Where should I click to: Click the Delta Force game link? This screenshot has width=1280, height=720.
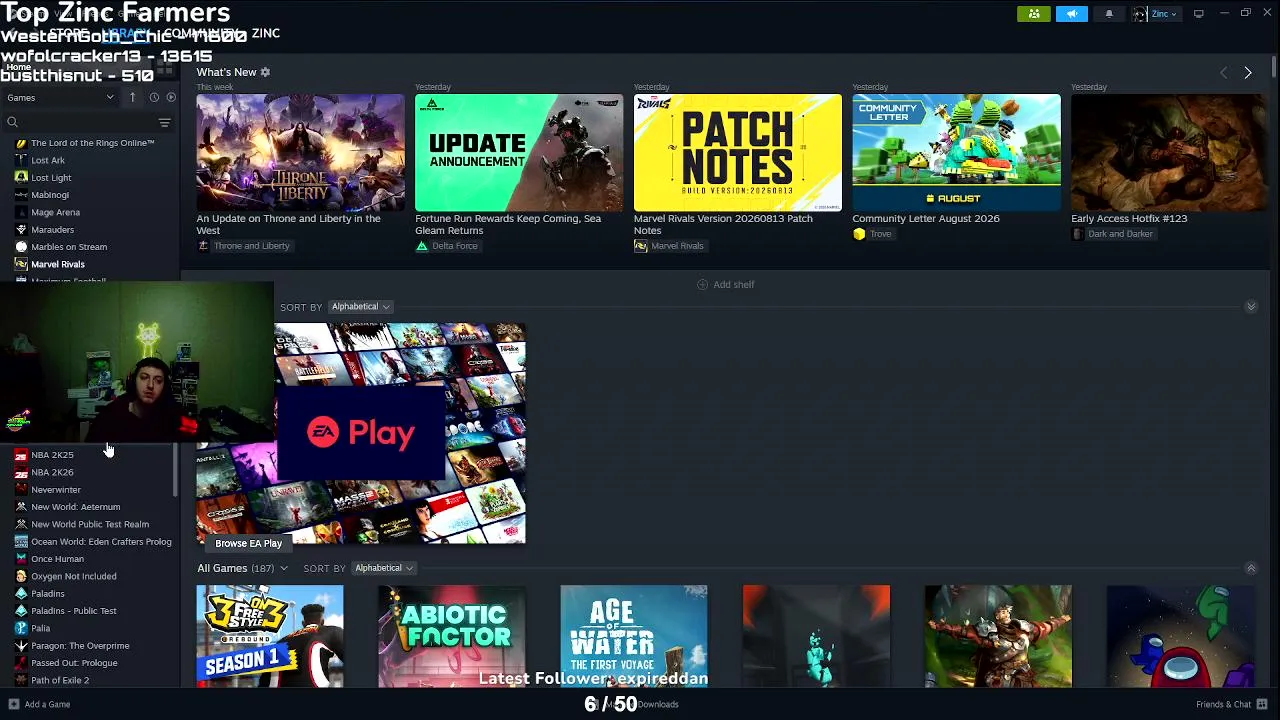coord(447,246)
